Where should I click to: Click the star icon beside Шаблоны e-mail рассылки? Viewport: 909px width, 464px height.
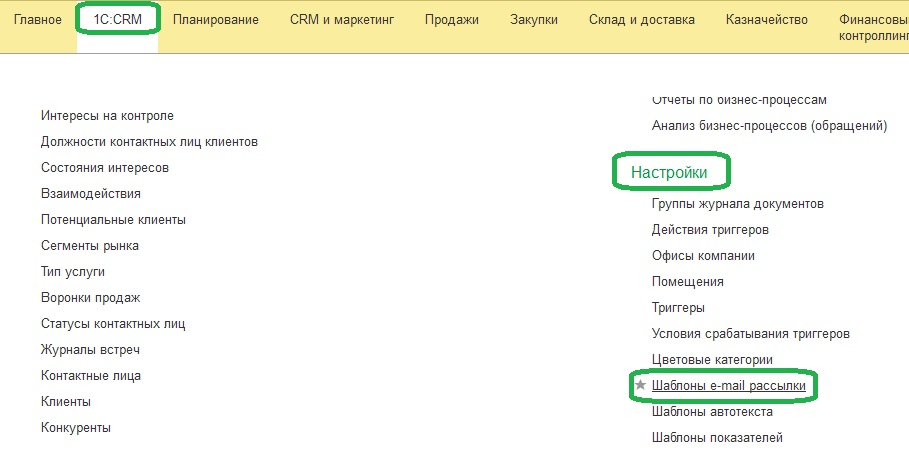pyautogui.click(x=640, y=385)
